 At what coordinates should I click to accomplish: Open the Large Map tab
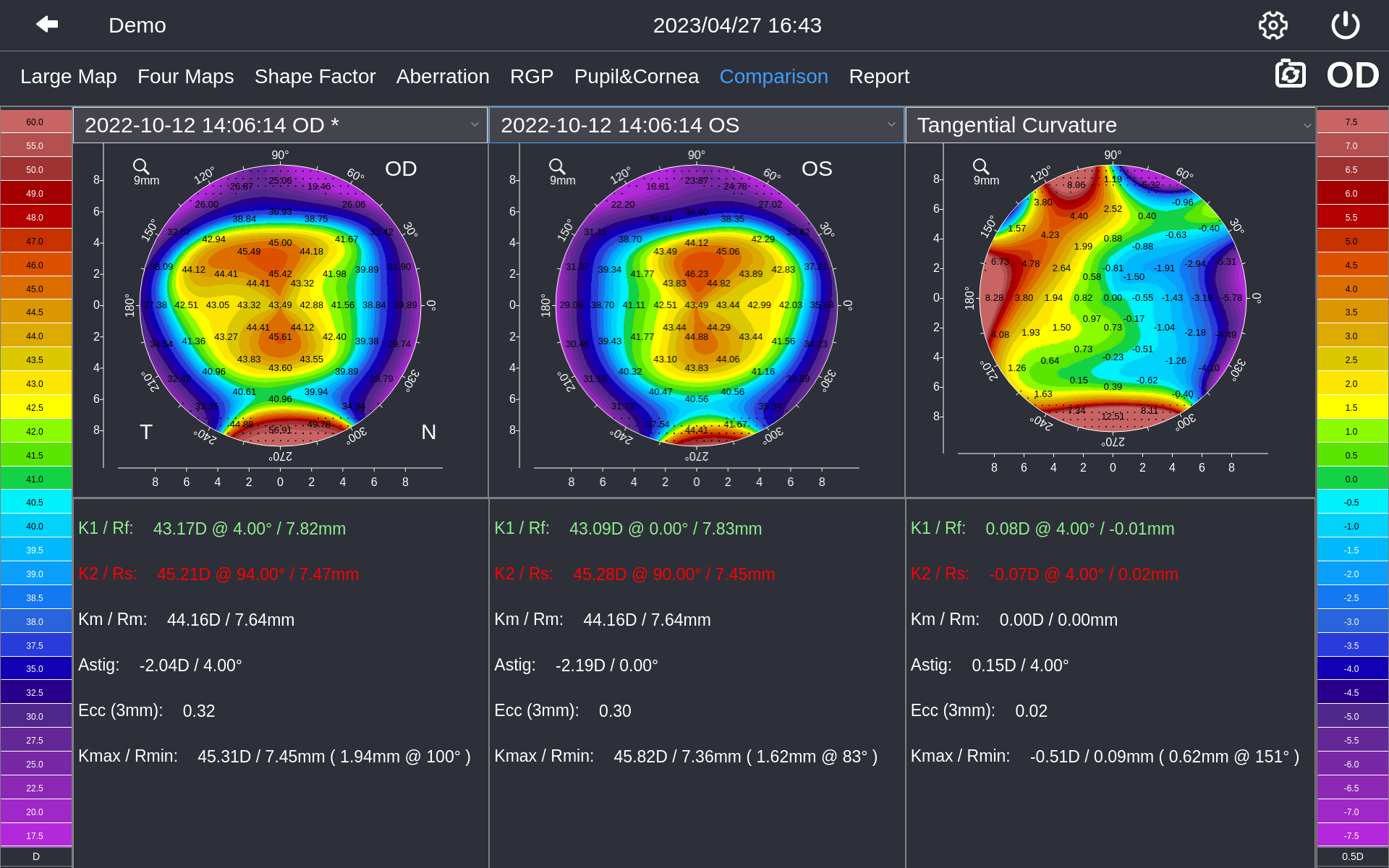[69, 76]
